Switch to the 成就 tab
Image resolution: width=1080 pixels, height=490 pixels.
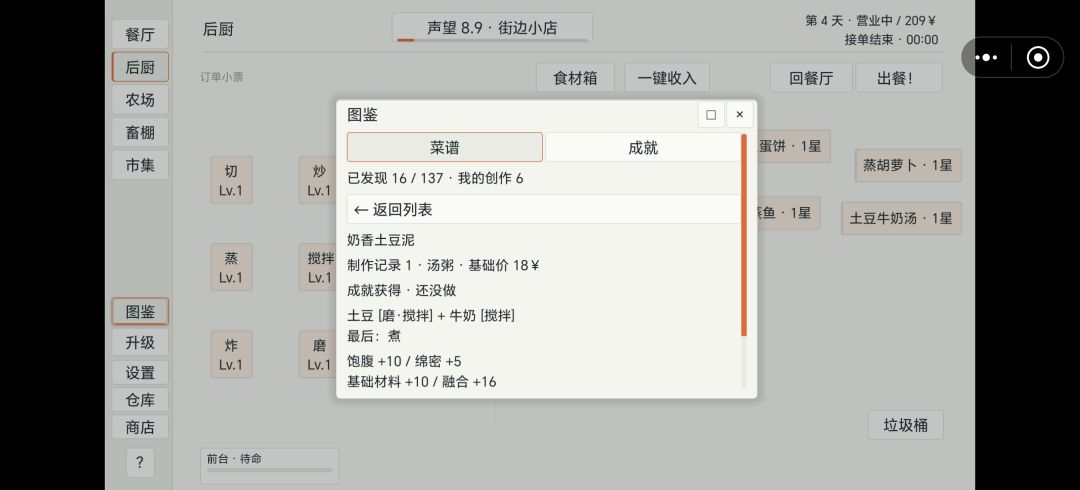coord(643,147)
